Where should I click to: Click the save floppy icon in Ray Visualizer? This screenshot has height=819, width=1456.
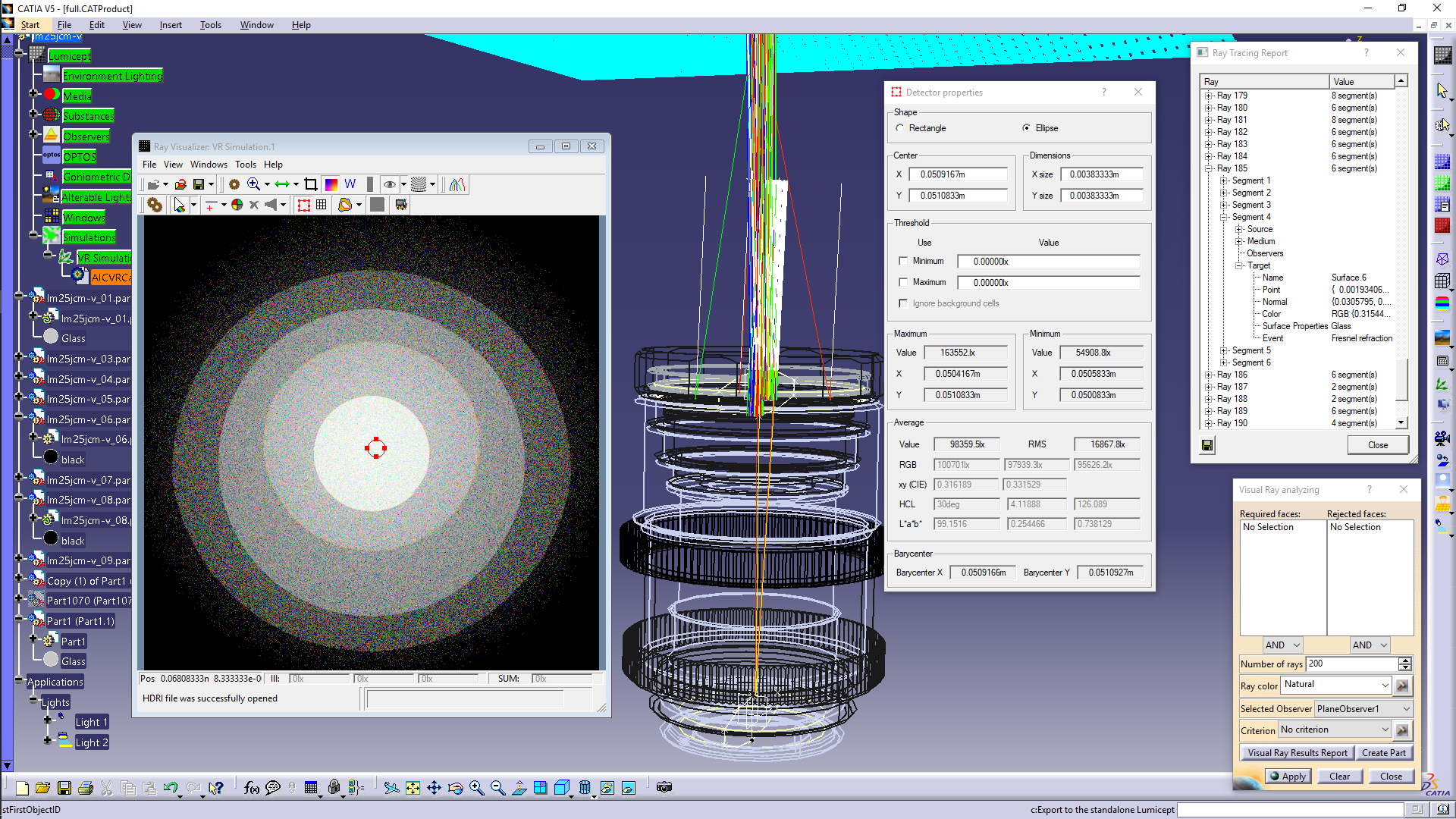coord(199,184)
